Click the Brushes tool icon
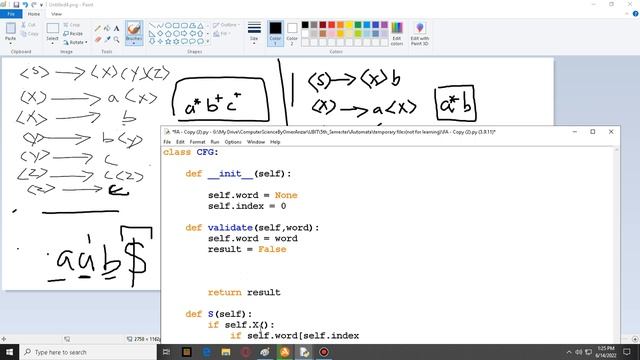The height and width of the screenshot is (360, 640). click(134, 29)
